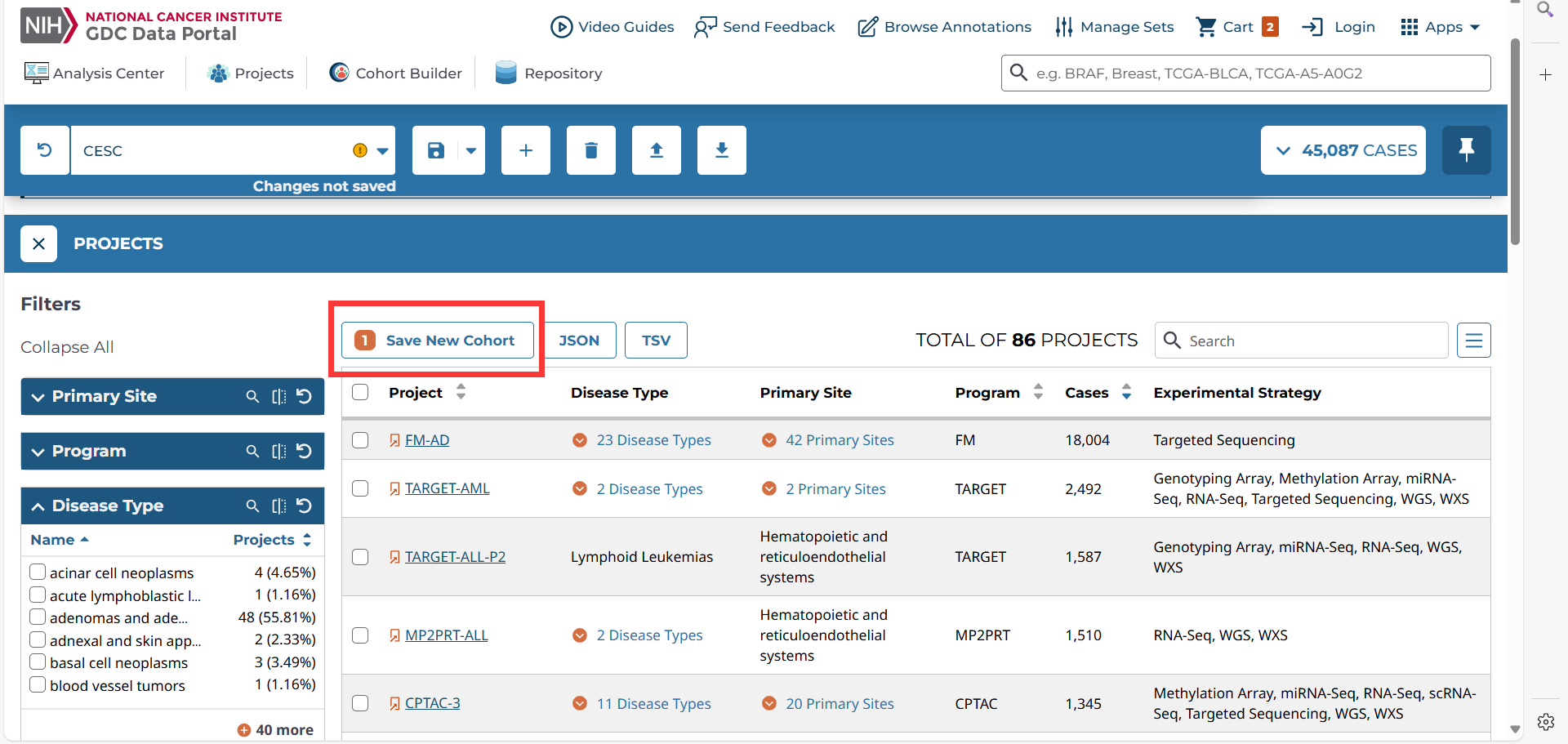
Task: Open Analysis Center tab
Action: click(x=95, y=74)
